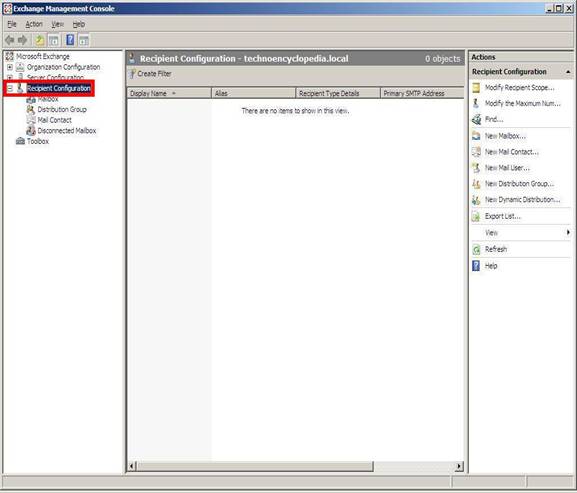This screenshot has width=577, height=493.
Task: Open the Toolbox node
Action: coord(38,141)
